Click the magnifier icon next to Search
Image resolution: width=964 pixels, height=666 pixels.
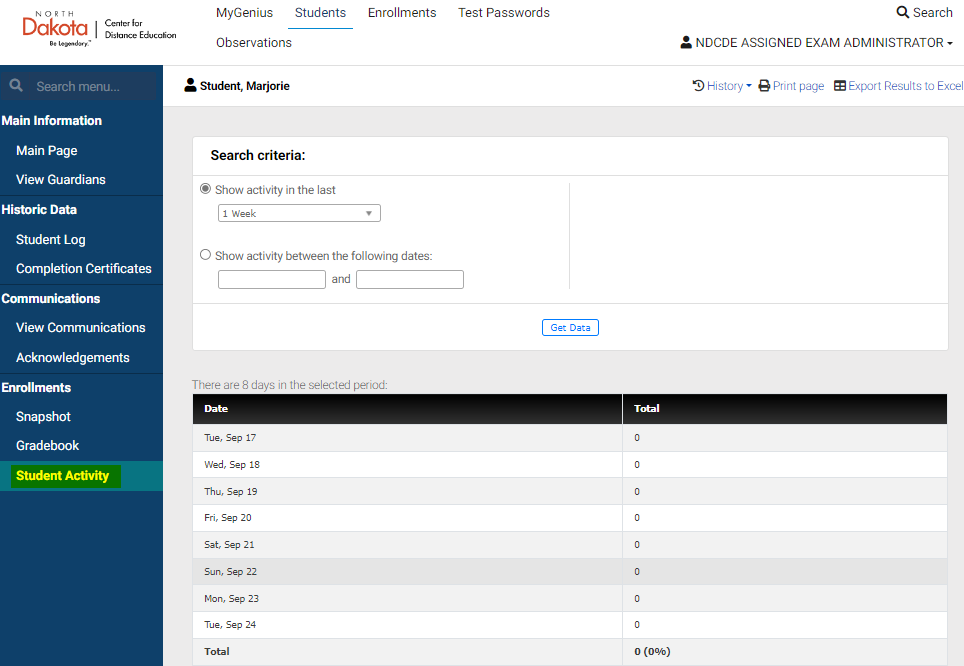click(x=903, y=12)
